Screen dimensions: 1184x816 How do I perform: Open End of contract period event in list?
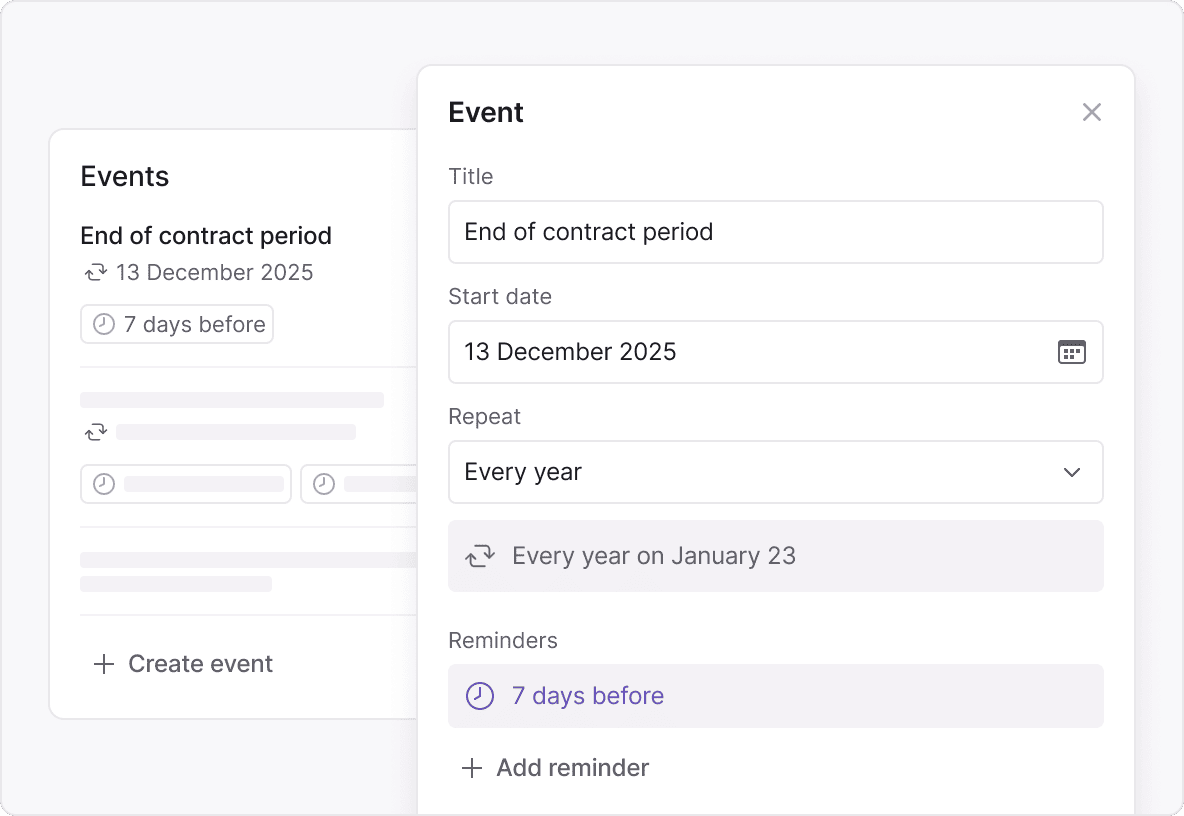point(206,236)
